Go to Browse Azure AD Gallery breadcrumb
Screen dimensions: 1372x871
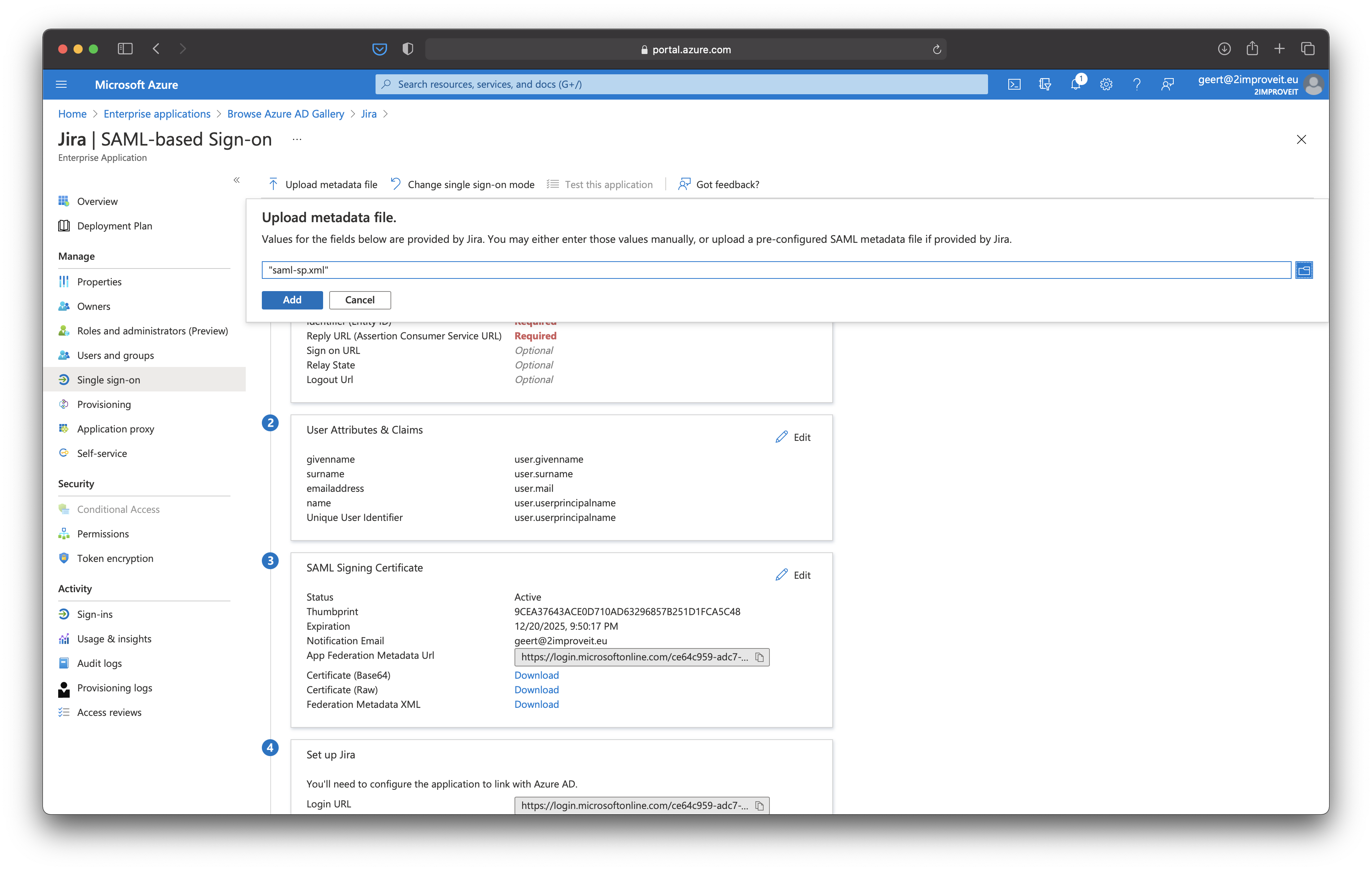[286, 113]
